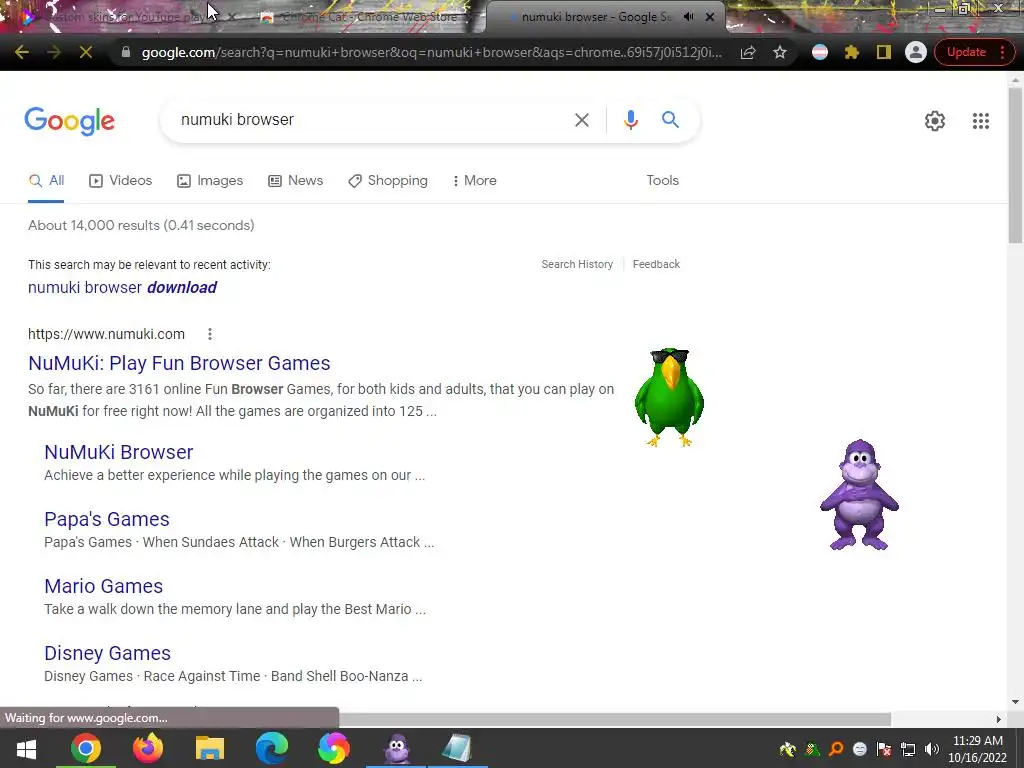Click the Feedback link
The width and height of the screenshot is (1024, 768).
656,264
